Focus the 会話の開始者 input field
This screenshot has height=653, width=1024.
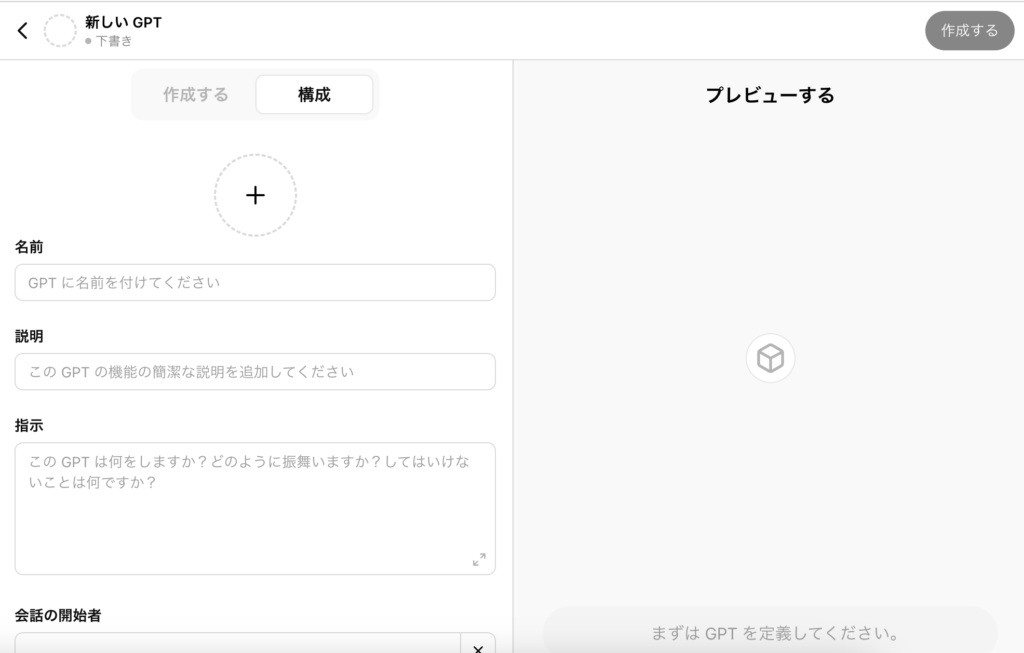pos(237,644)
